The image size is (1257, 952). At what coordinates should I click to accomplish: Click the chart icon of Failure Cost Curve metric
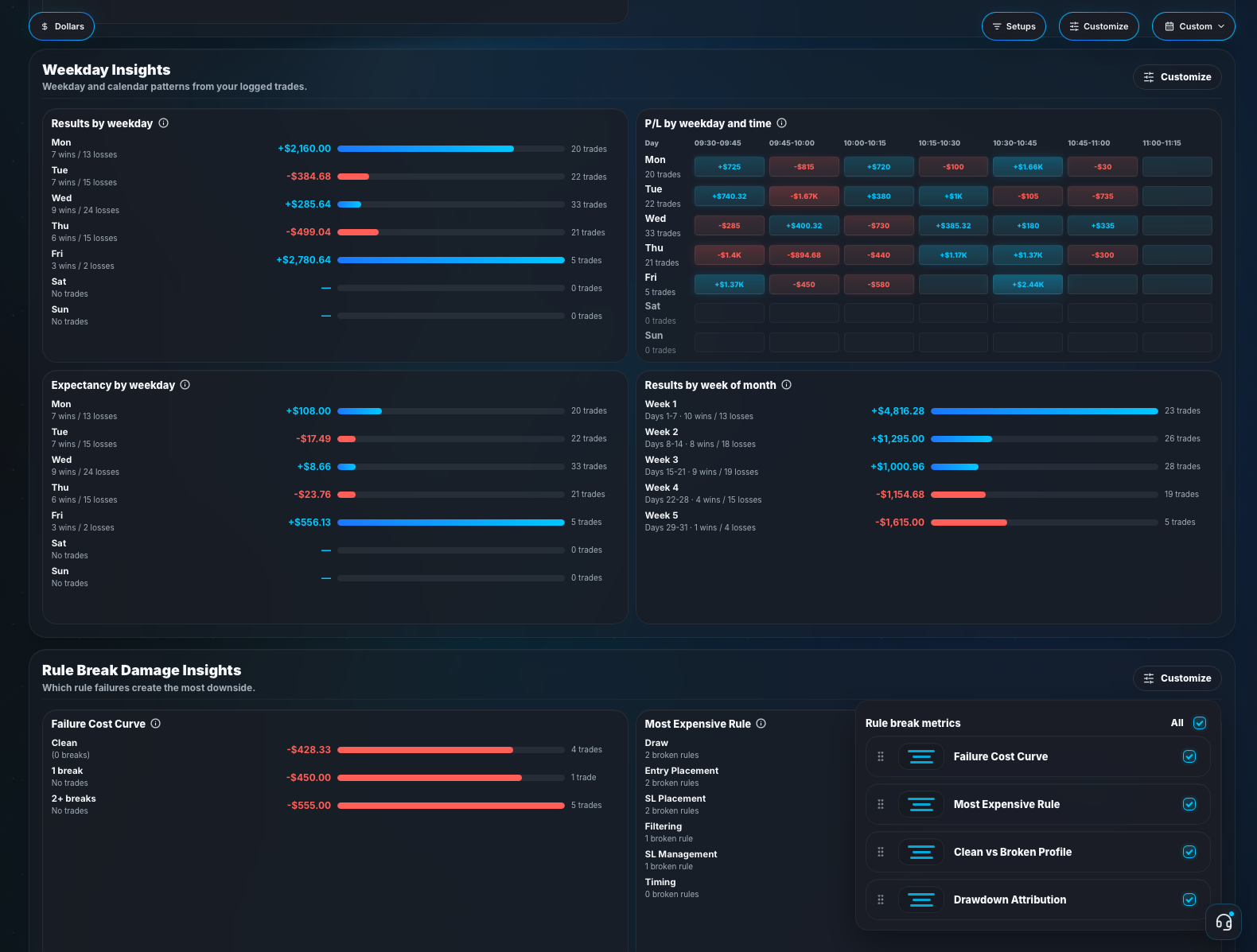(921, 756)
